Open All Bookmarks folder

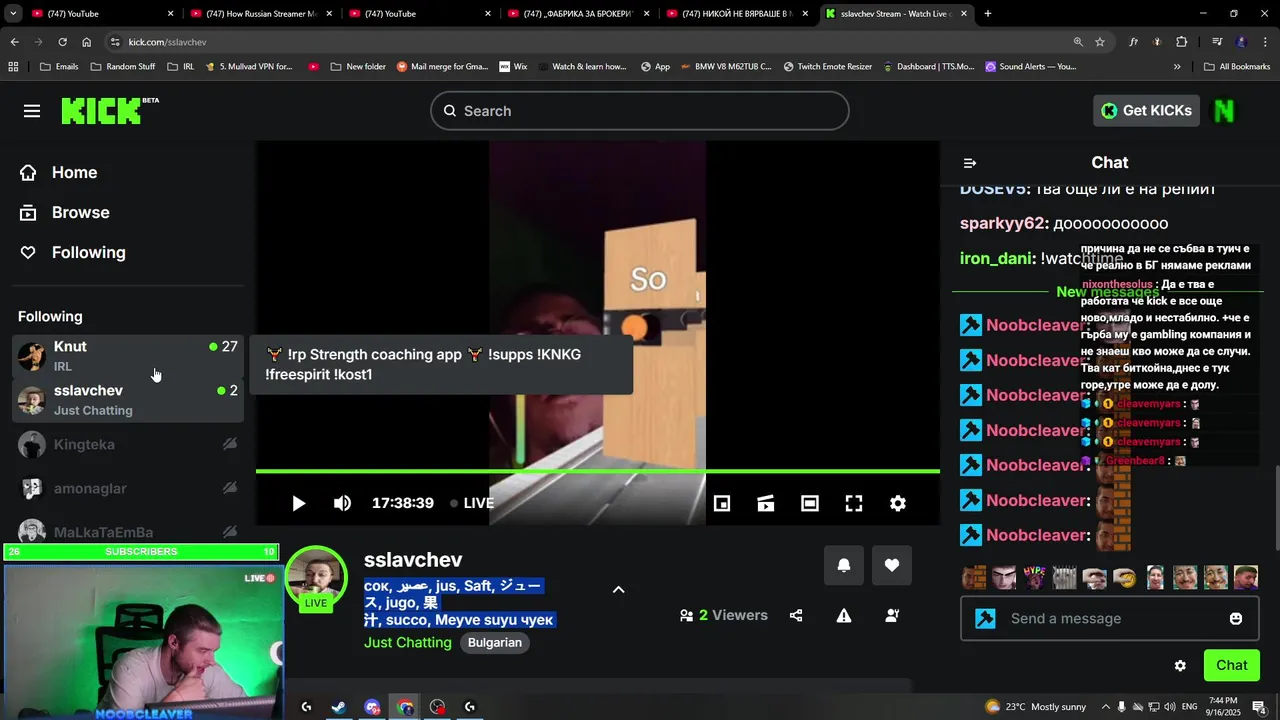point(1237,67)
